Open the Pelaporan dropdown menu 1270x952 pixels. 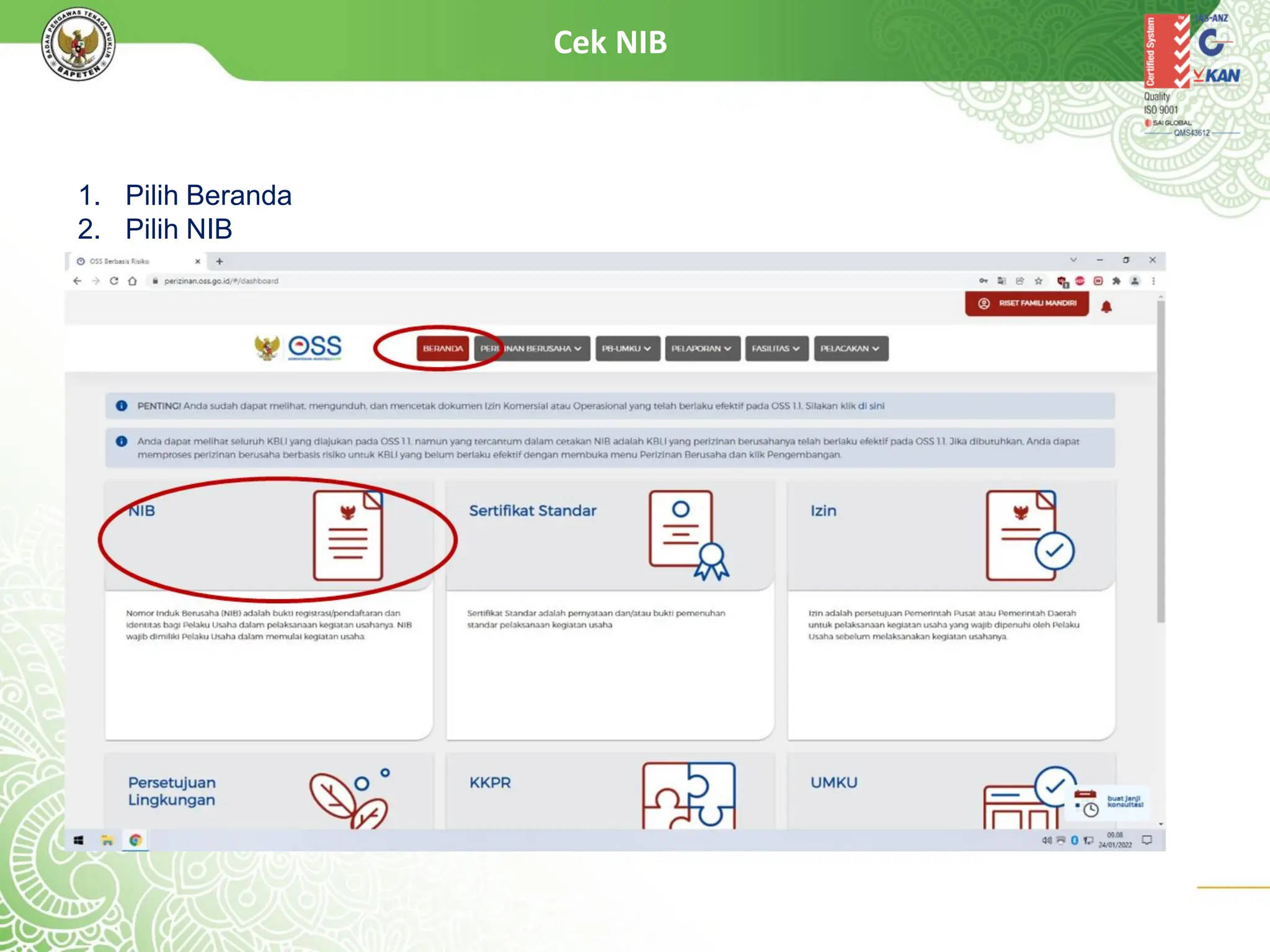point(701,348)
